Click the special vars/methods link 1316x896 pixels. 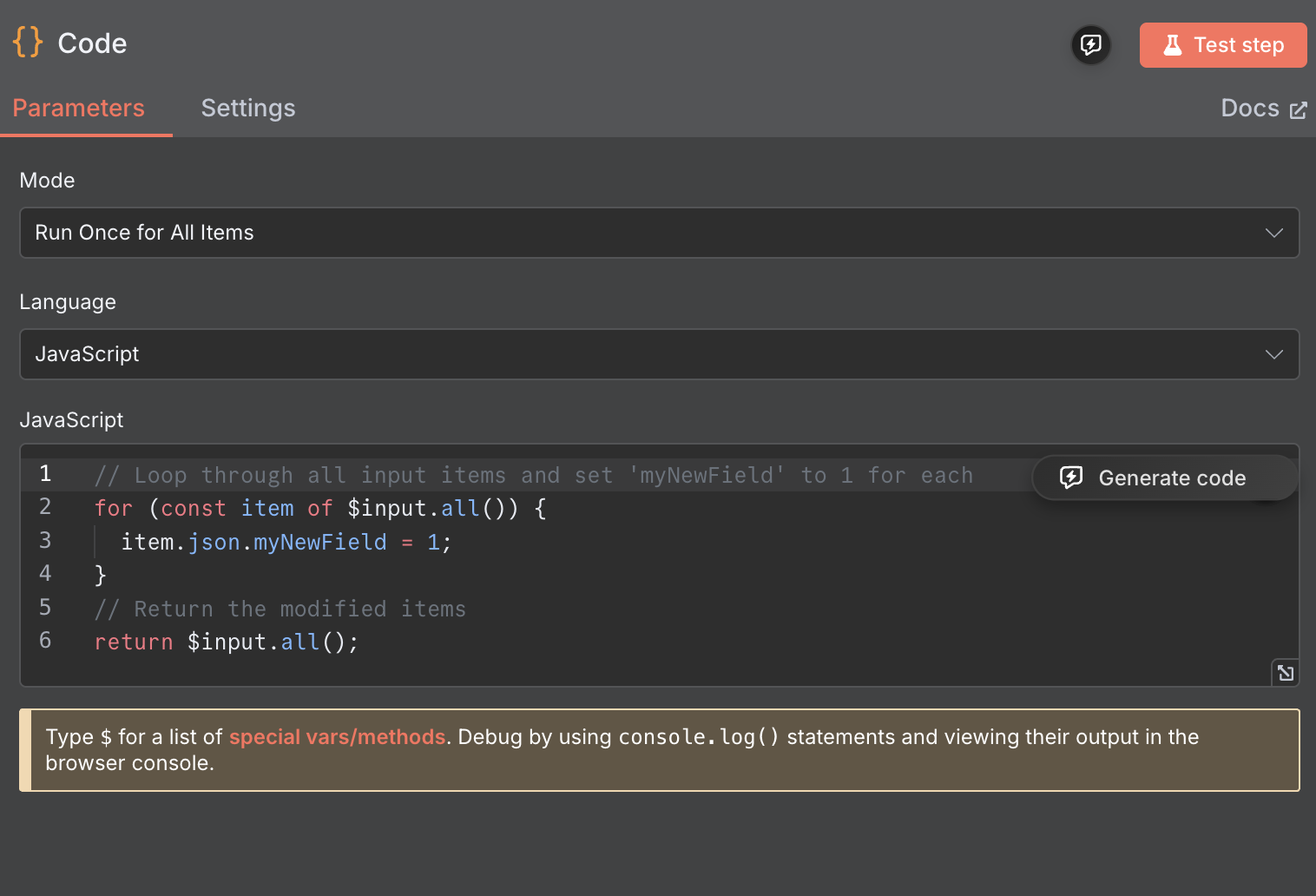337,736
